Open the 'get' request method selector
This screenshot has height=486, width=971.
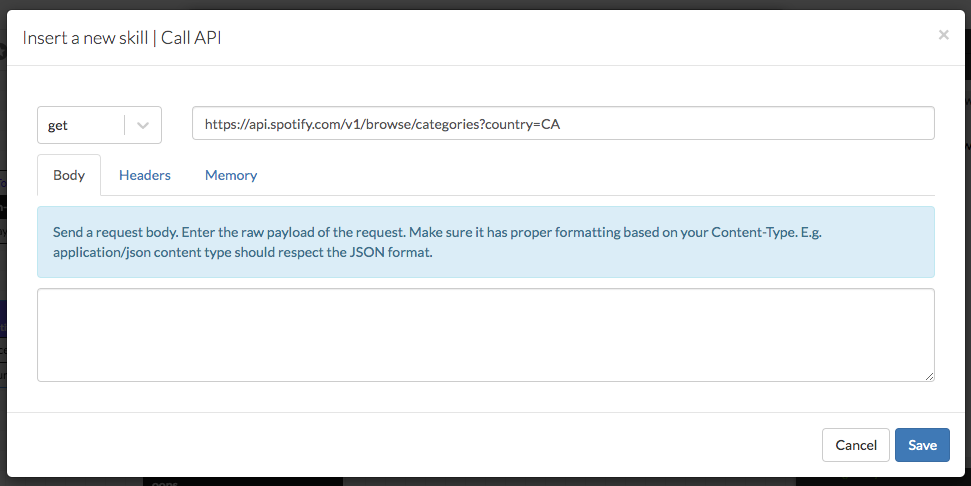(80, 125)
